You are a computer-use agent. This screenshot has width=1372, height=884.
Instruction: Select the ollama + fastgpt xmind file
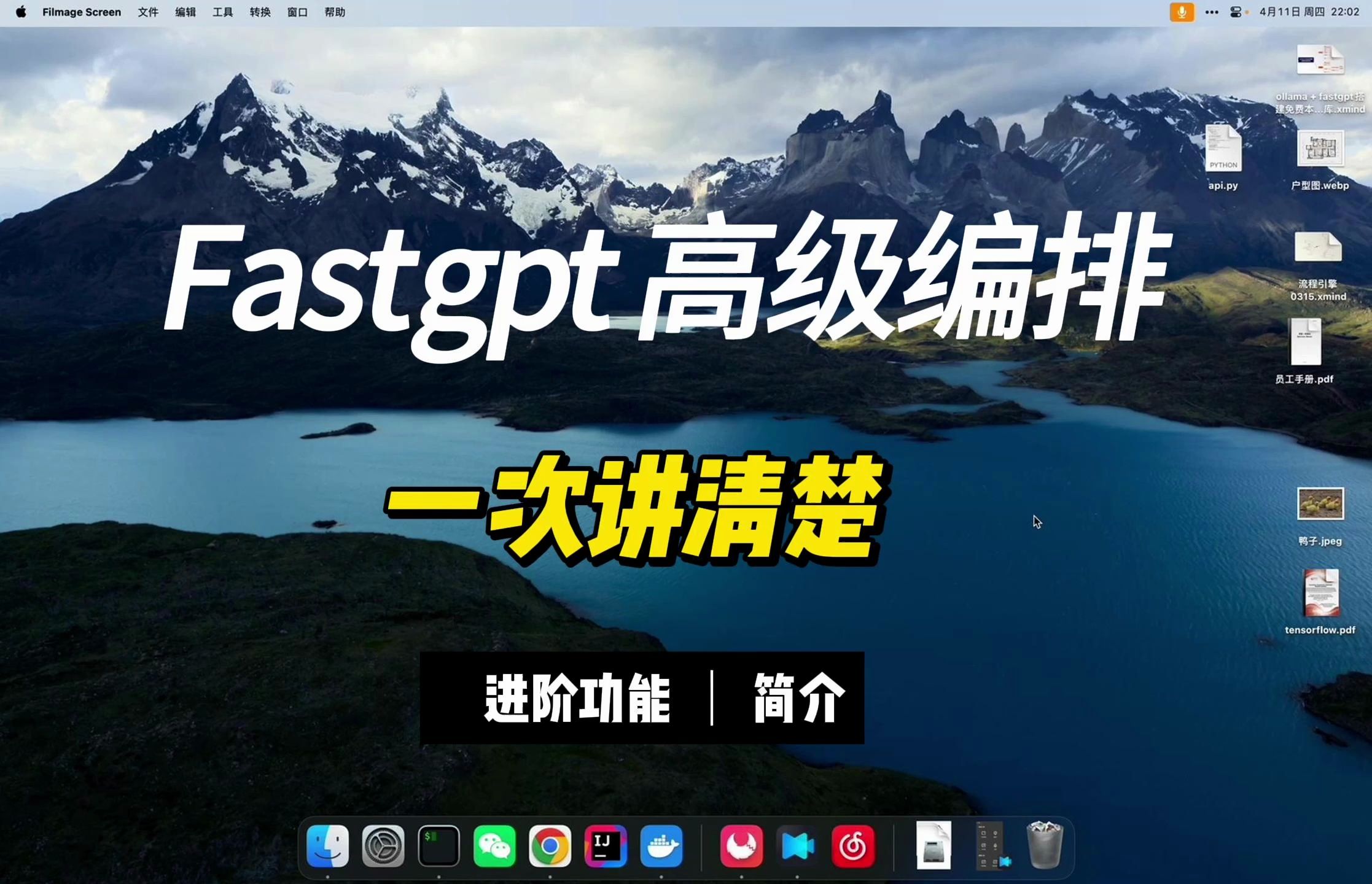tap(1320, 79)
